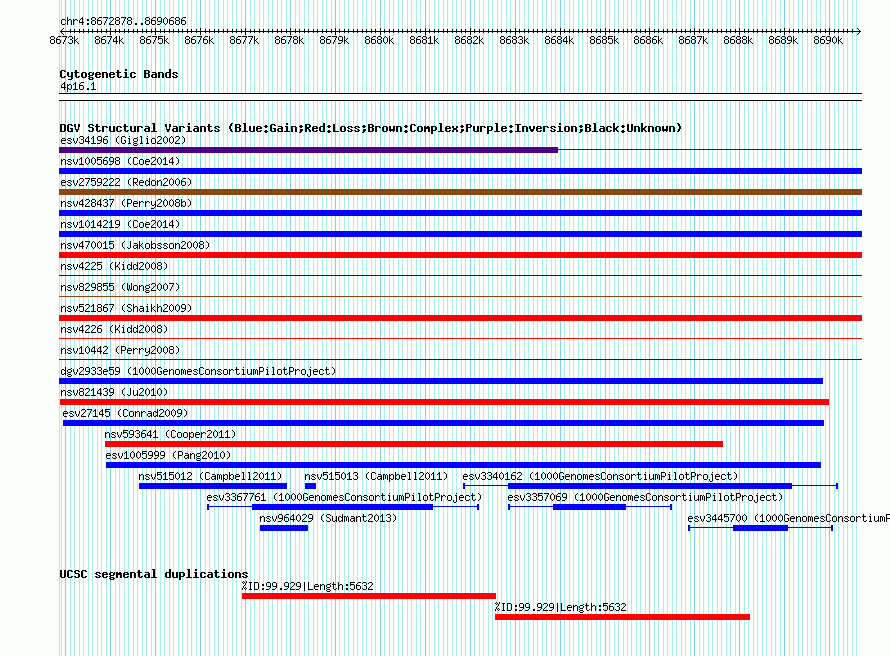This screenshot has width=890, height=656.
Task: Select the second segmental duplication red bar
Action: 622,617
